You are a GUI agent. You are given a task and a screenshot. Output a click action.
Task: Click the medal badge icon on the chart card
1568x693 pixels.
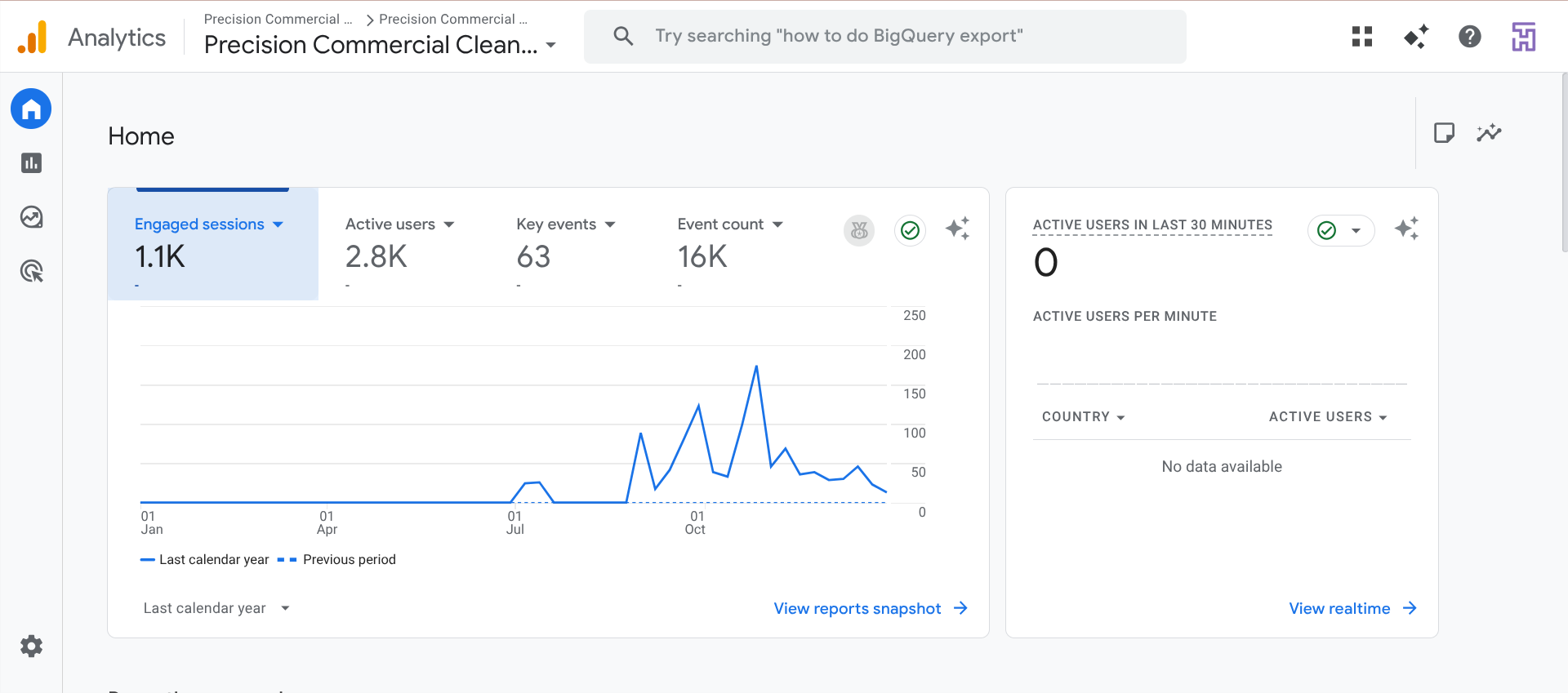[859, 231]
